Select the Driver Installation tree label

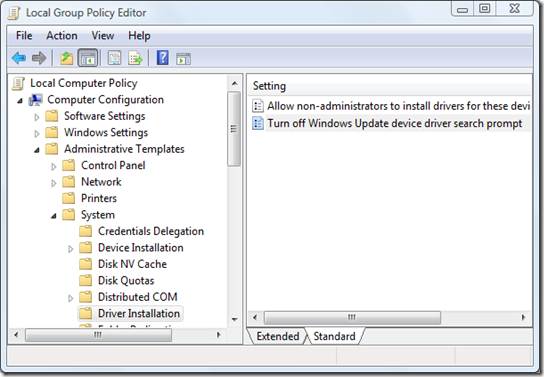point(139,314)
